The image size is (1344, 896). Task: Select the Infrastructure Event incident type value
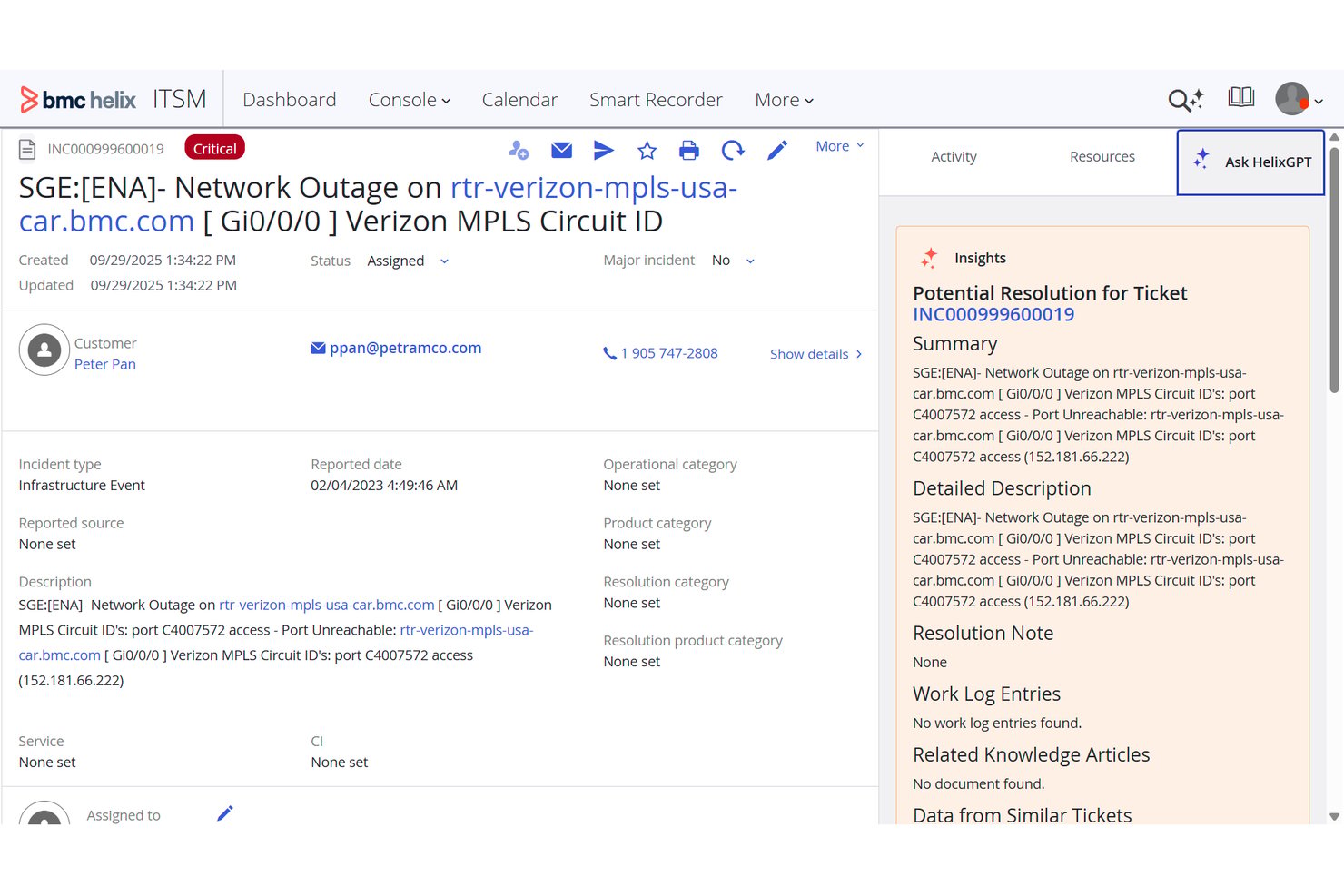(82, 486)
